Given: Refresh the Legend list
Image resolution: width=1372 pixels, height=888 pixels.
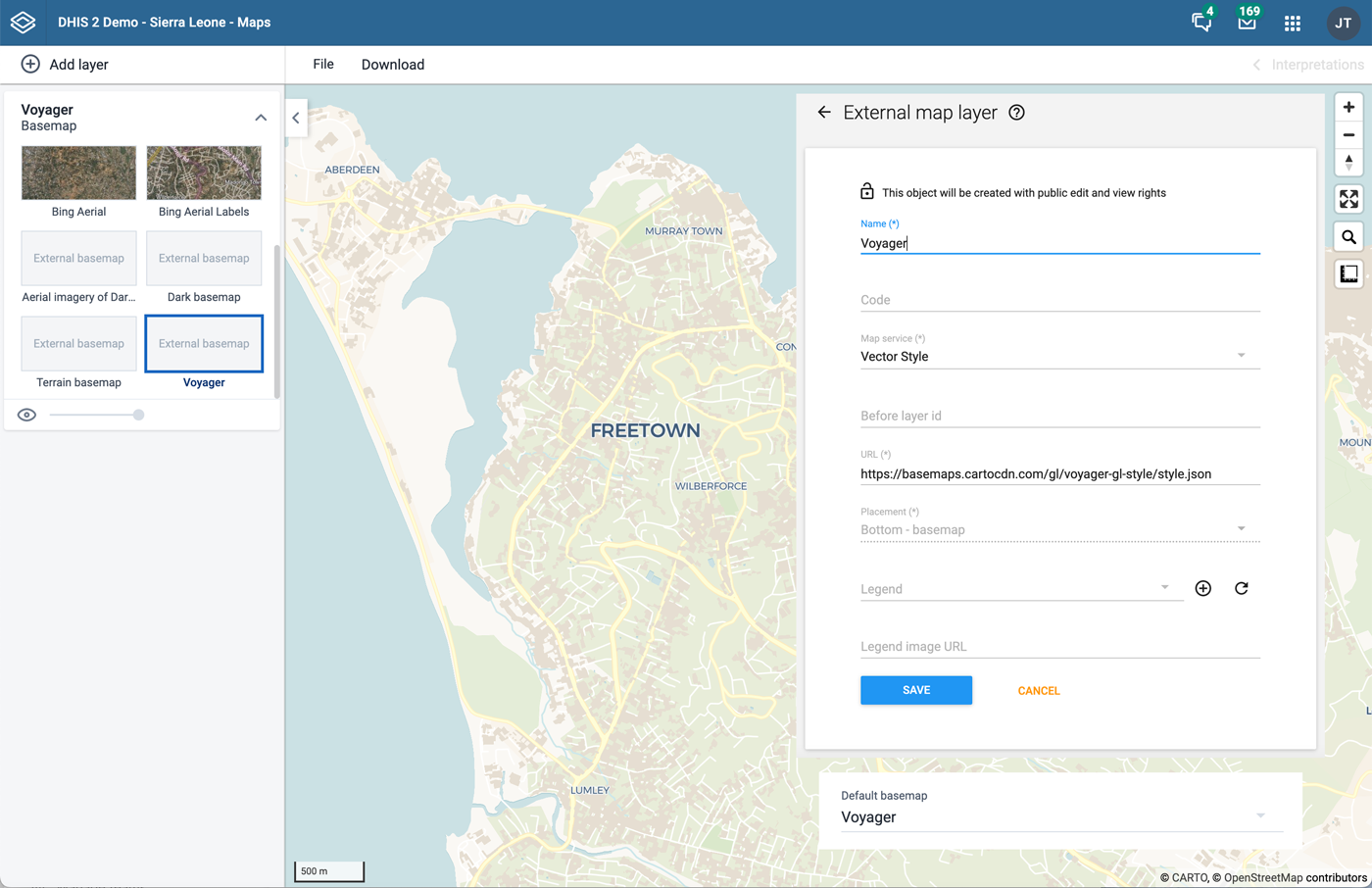Looking at the screenshot, I should pyautogui.click(x=1241, y=588).
